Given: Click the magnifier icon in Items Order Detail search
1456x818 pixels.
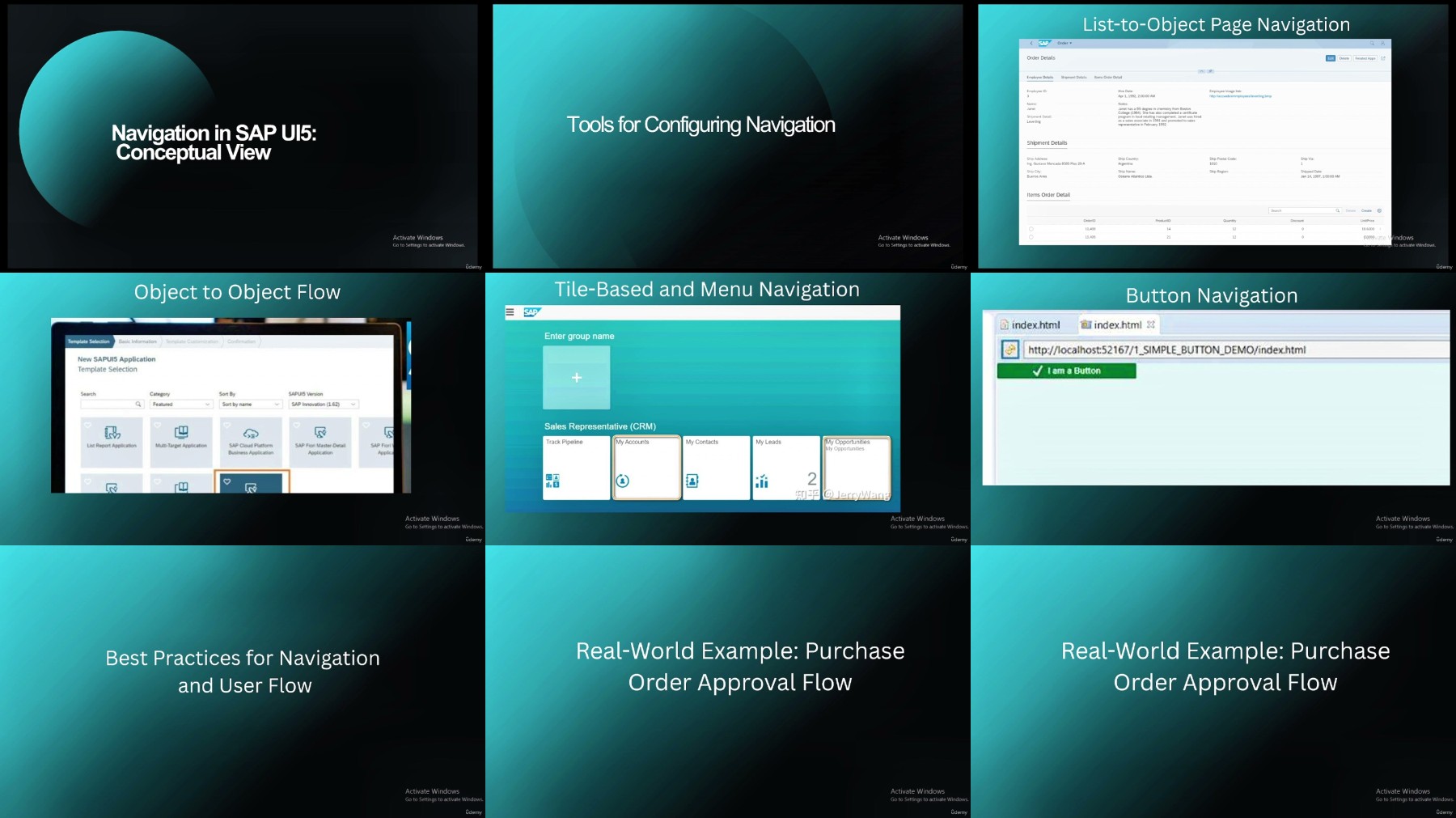Looking at the screenshot, I should click(1338, 210).
